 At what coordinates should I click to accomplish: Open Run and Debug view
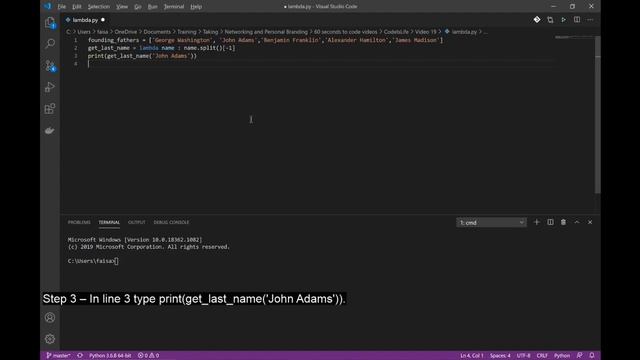(50, 87)
